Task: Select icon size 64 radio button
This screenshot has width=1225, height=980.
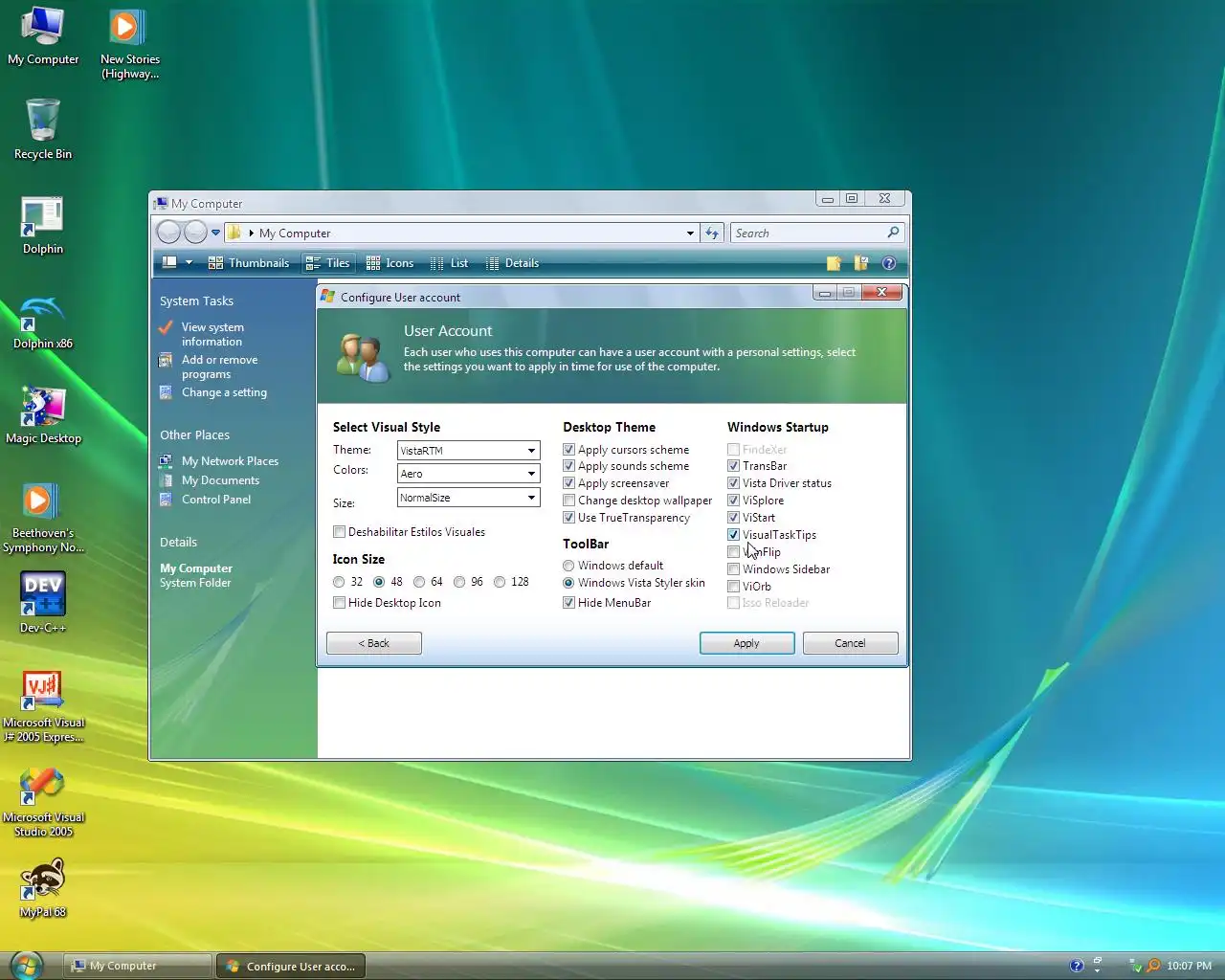Action: pos(419,582)
